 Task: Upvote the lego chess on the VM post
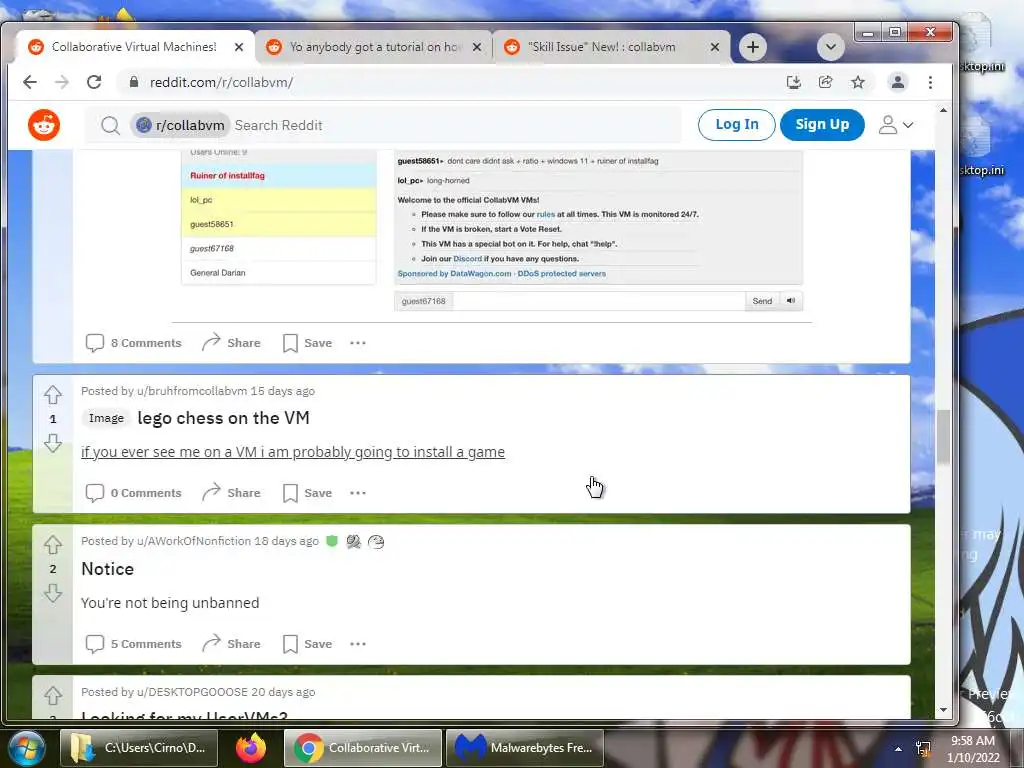53,394
